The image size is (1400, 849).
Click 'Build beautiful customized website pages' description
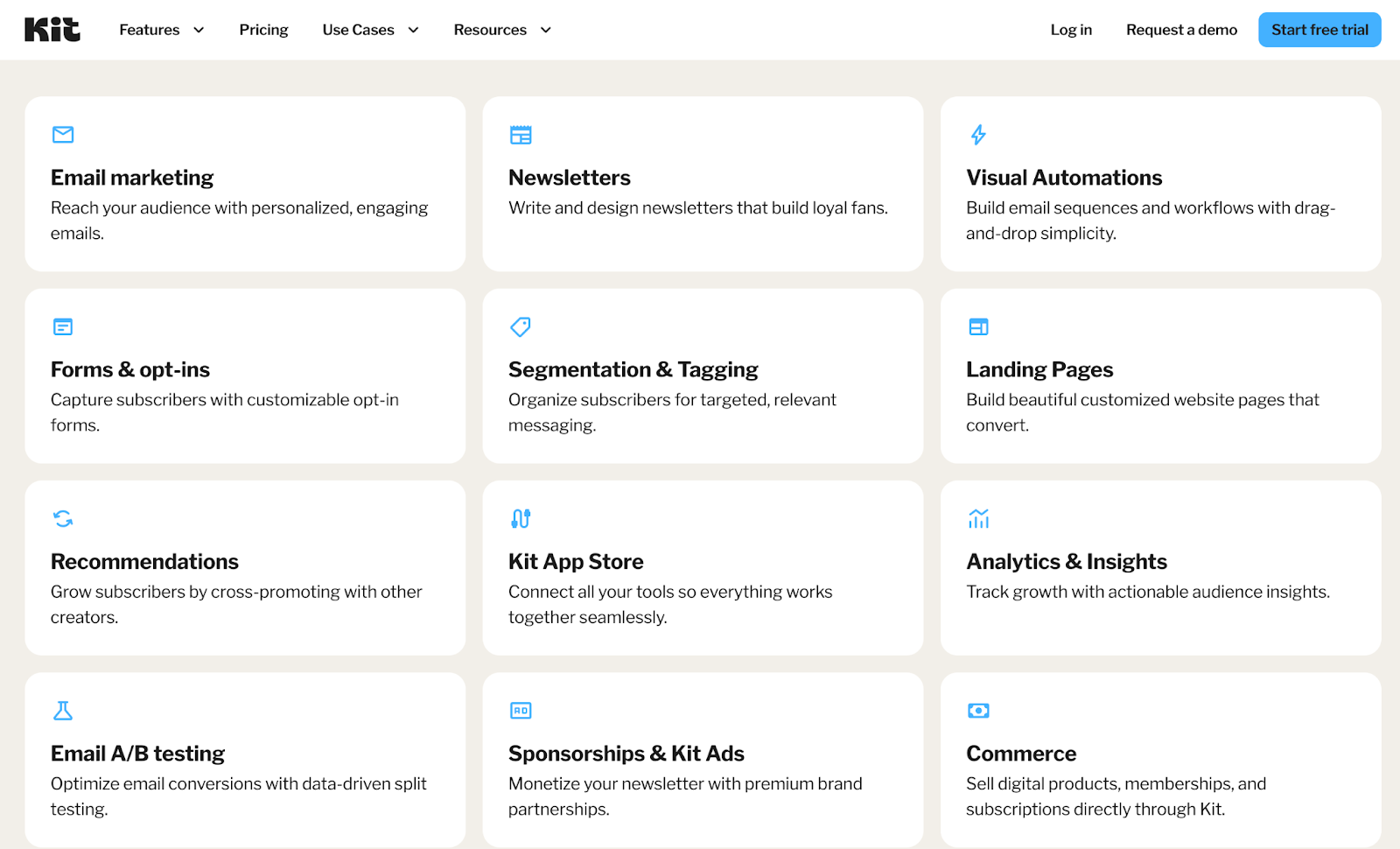coord(1143,412)
